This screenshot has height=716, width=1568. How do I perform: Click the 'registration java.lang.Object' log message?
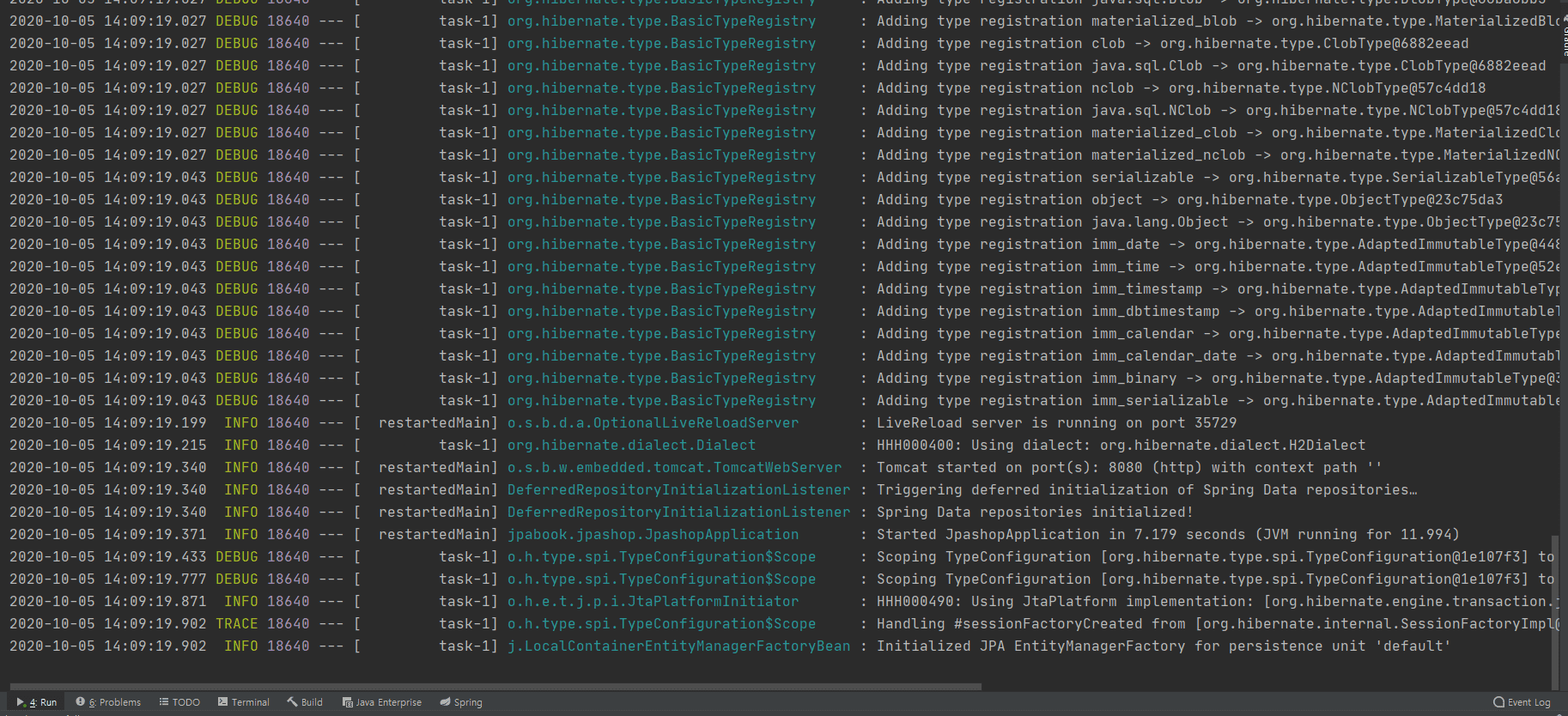1218,221
